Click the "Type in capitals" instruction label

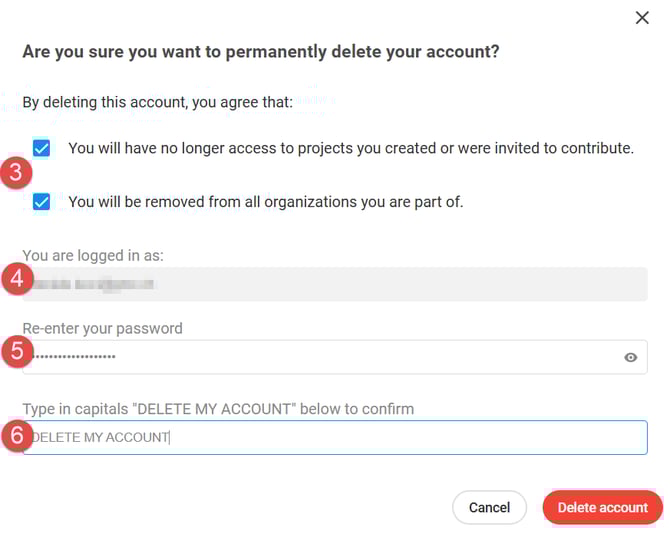point(218,408)
